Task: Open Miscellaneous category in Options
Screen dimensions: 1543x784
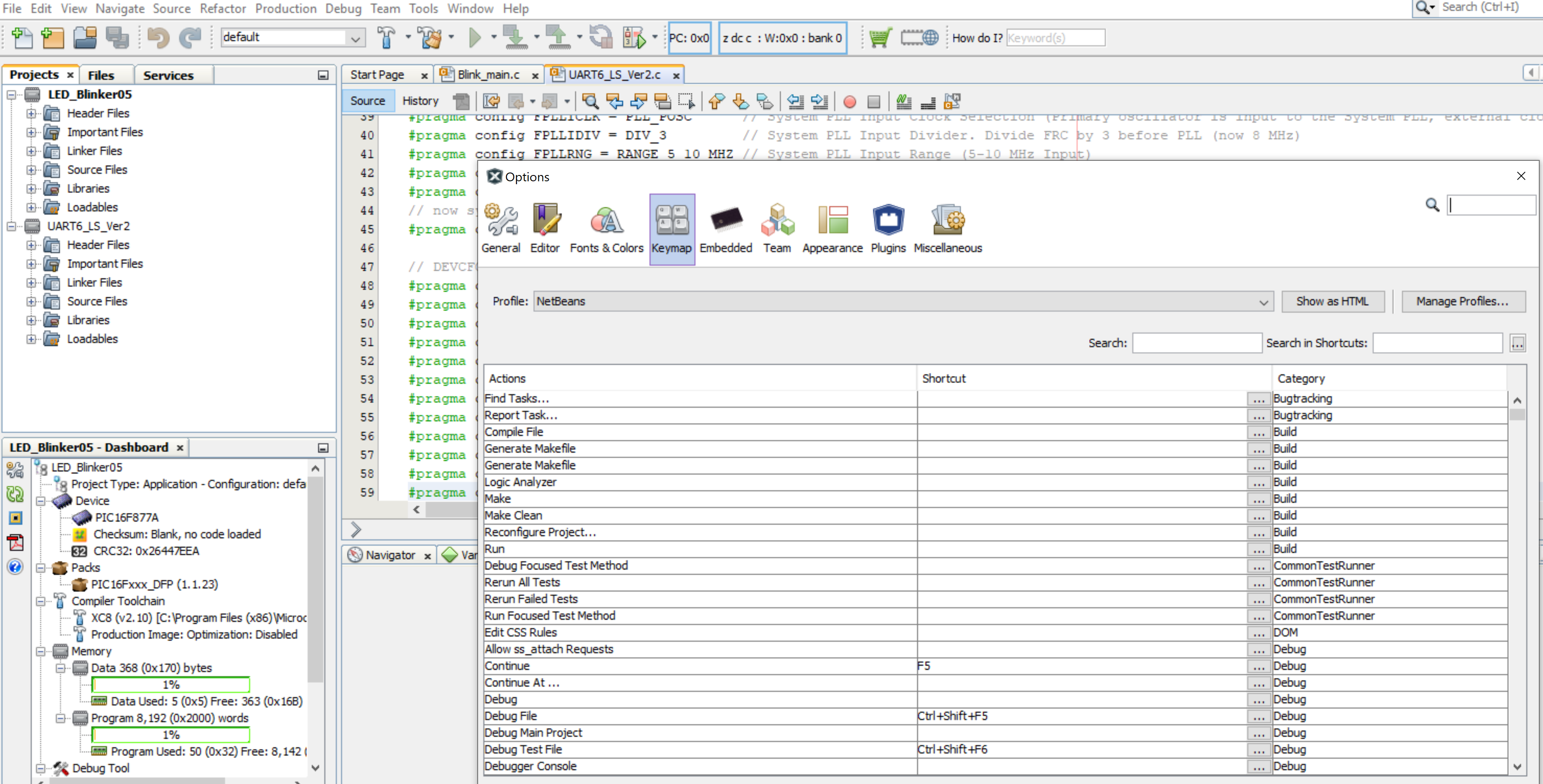Action: pyautogui.click(x=947, y=228)
